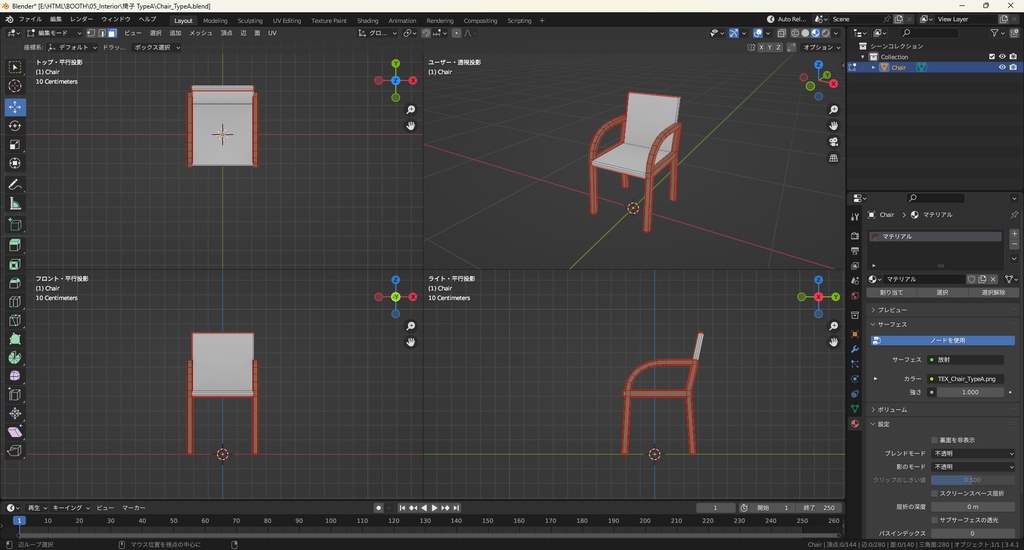Activate the 3D Cursor tool

15,86
